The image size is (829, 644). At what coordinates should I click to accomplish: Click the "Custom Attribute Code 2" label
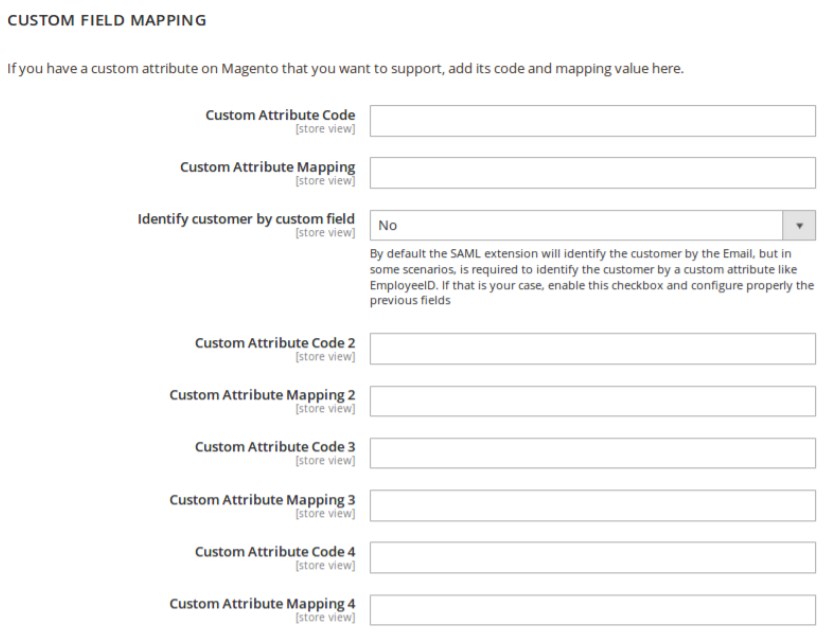coord(275,343)
